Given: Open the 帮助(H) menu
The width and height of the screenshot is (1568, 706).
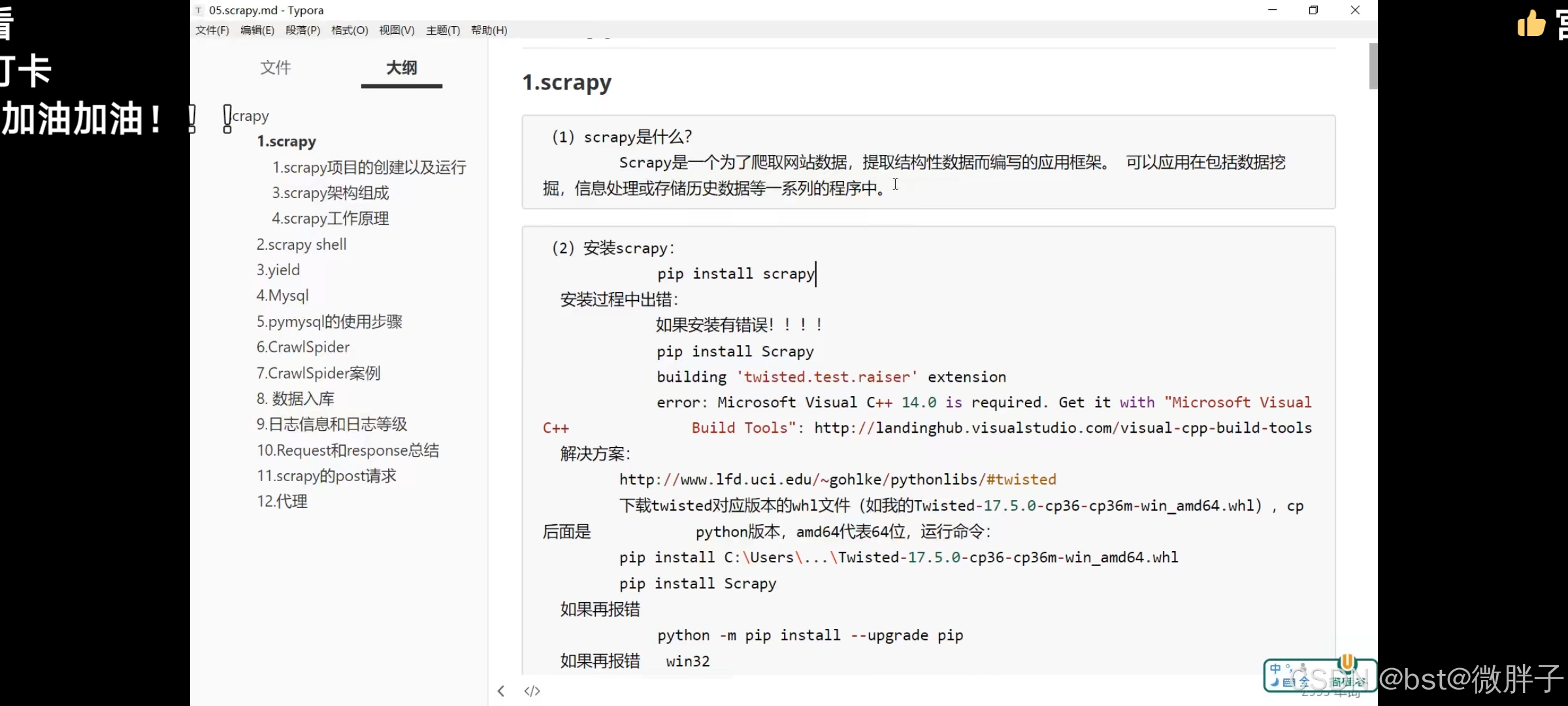Looking at the screenshot, I should [x=489, y=30].
